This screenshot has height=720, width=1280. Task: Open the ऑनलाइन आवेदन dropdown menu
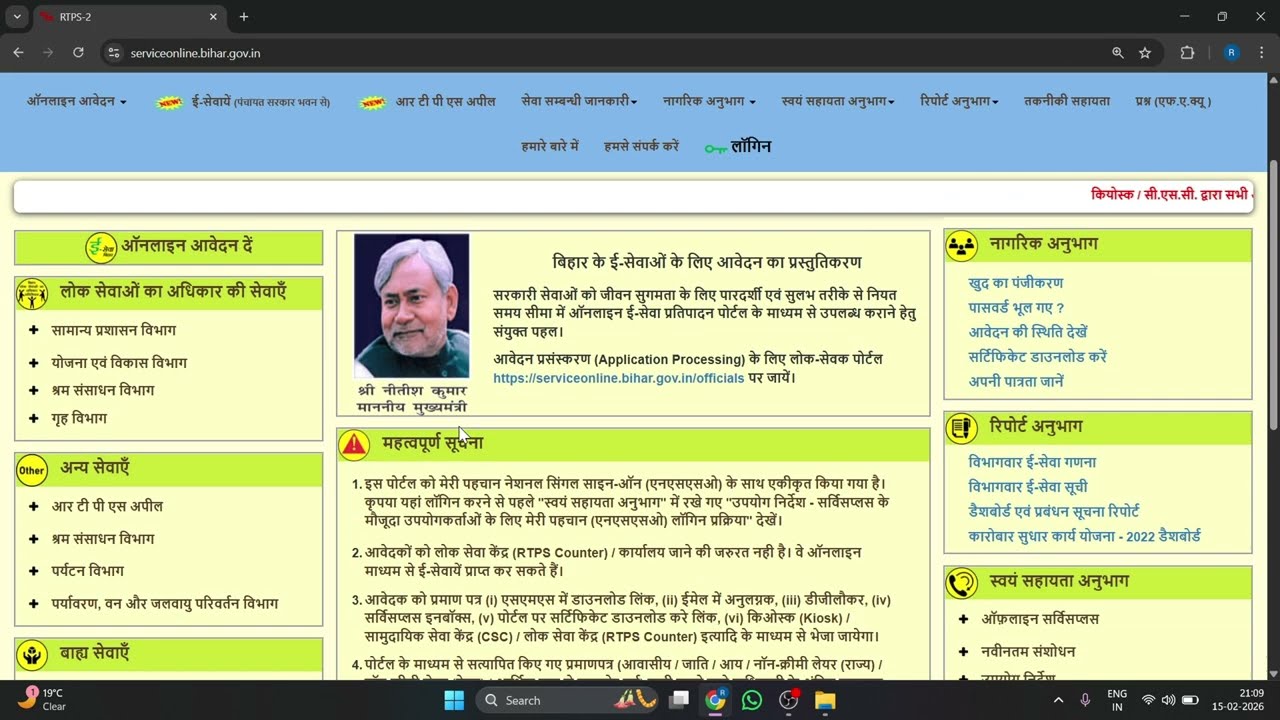point(77,101)
